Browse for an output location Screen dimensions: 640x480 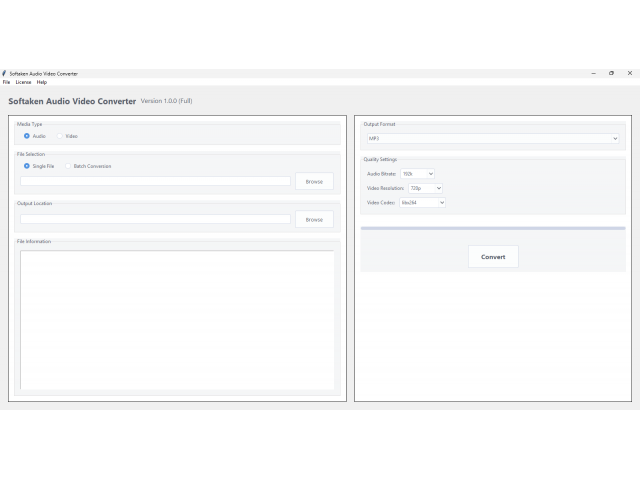[x=314, y=220]
